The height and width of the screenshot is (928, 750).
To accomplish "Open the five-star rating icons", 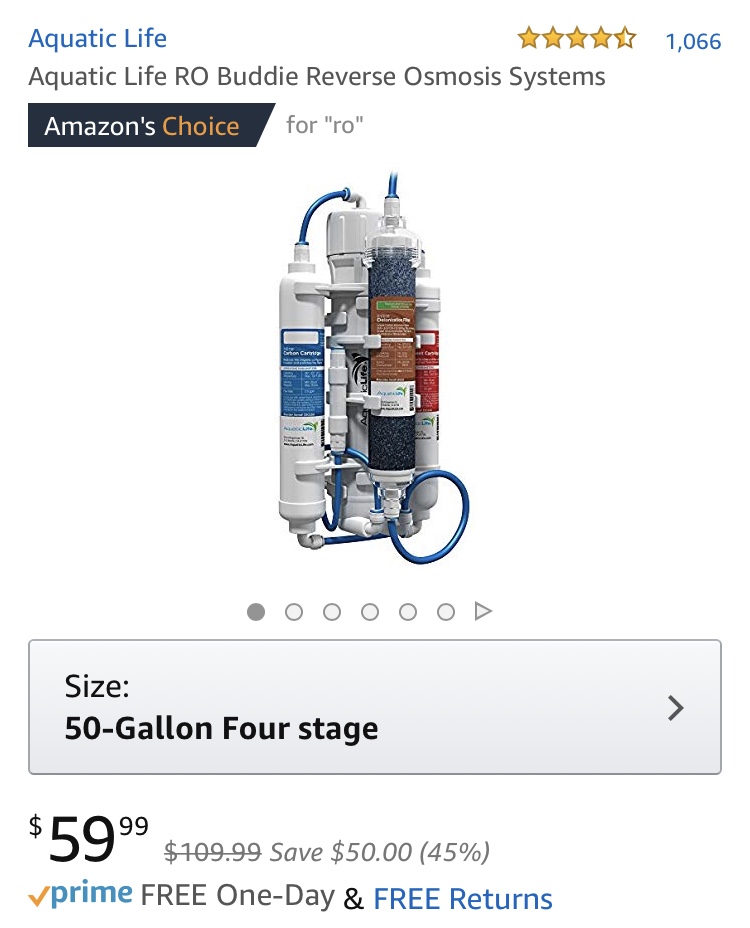I will 577,39.
